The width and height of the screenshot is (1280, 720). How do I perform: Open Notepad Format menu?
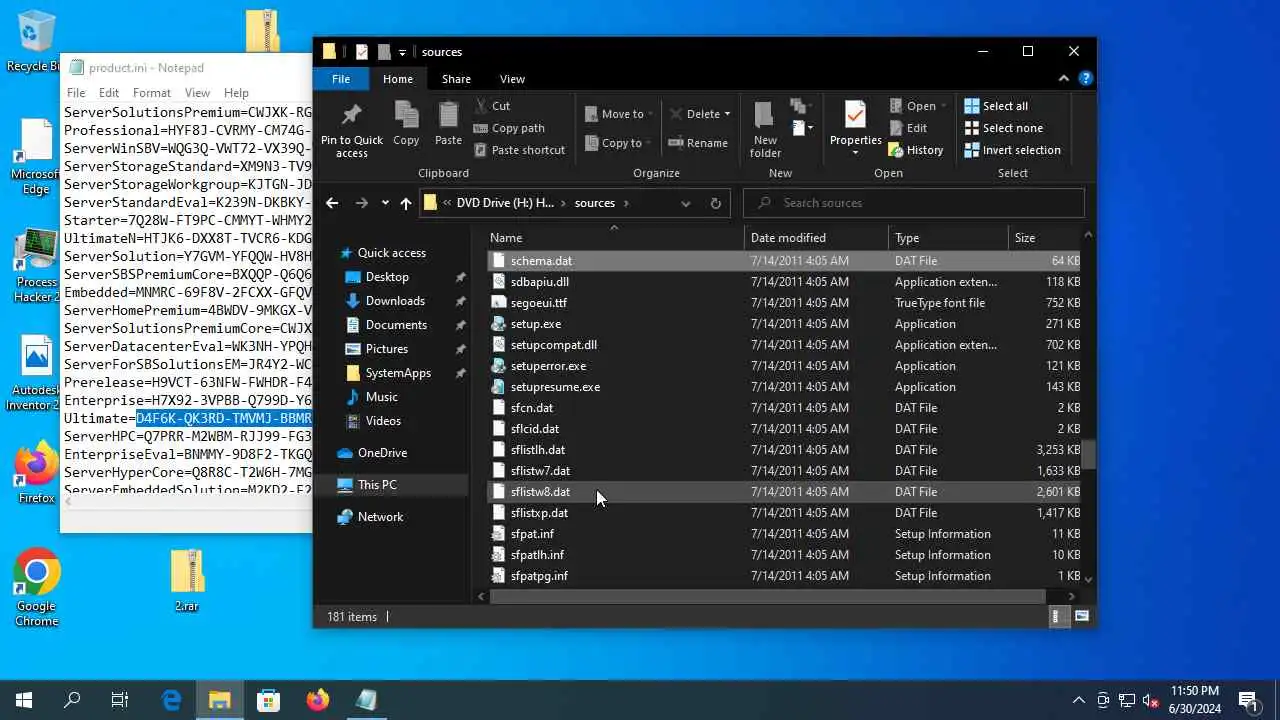click(x=152, y=93)
